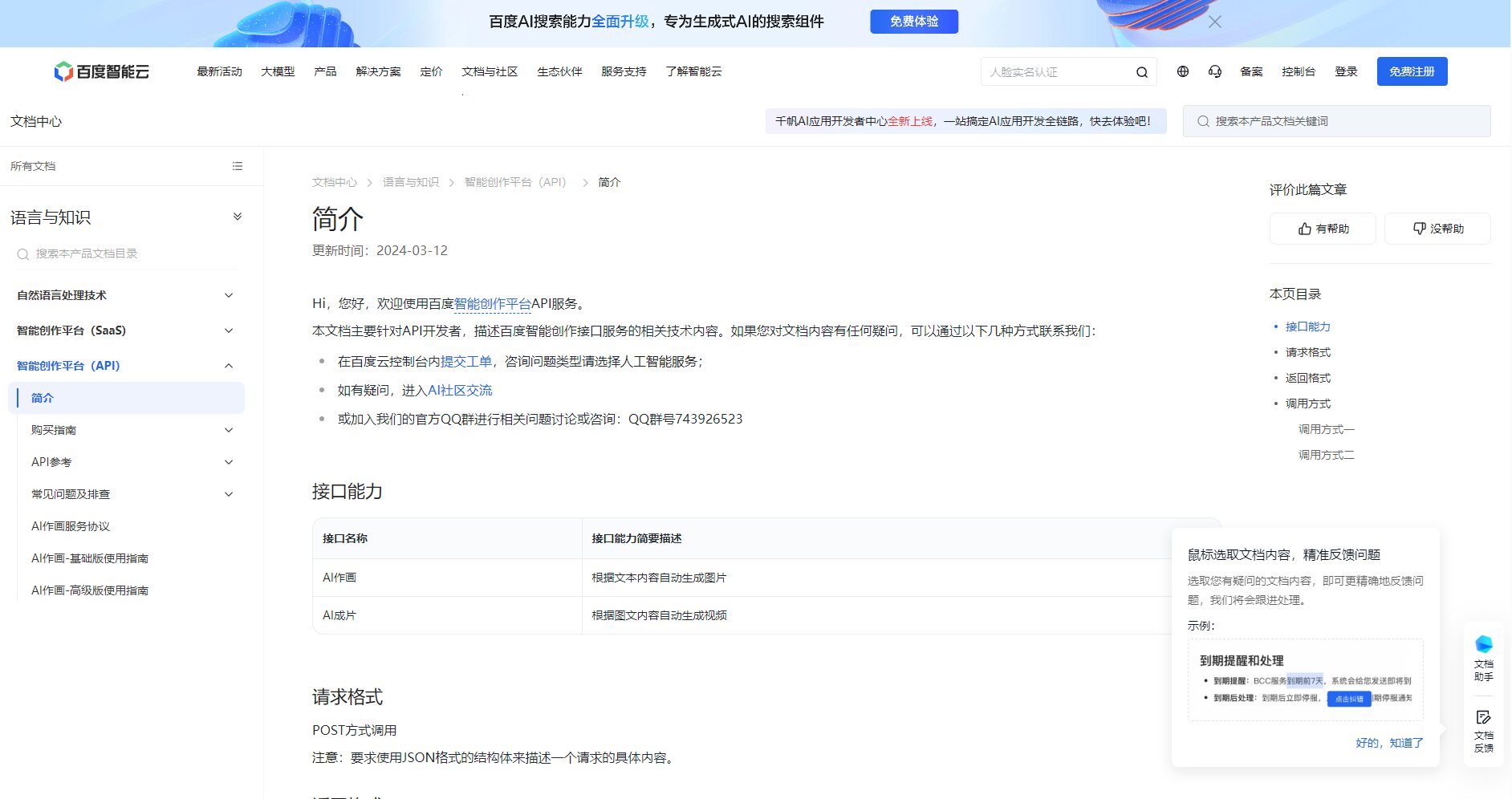
Task: Open the 文档与社区 menu
Action: [490, 71]
